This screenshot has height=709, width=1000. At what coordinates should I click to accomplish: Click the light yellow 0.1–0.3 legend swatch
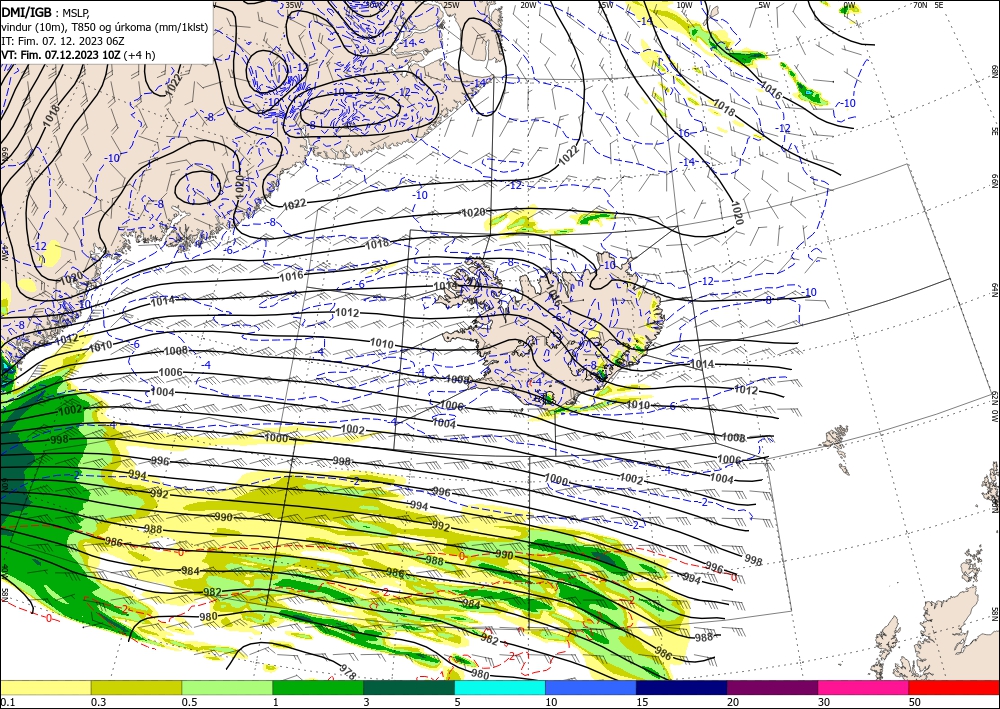coord(45,687)
